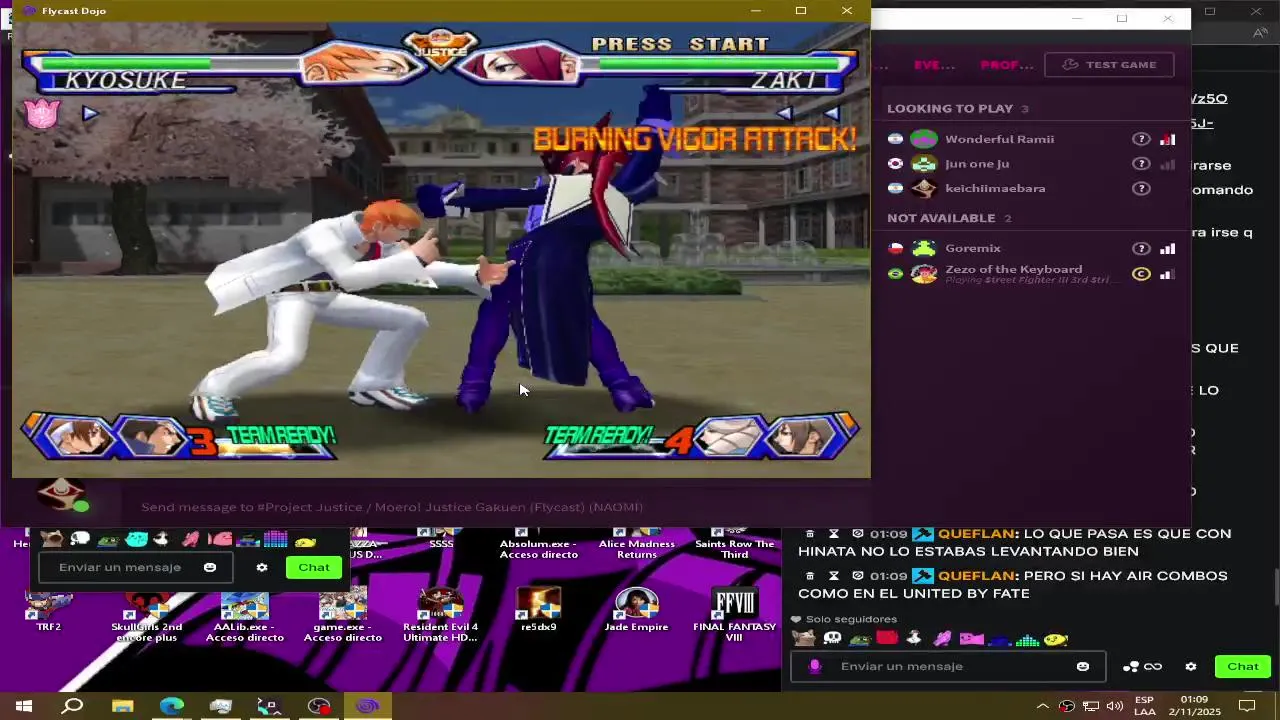1280x720 pixels.
Task: Click delete trash icon on HINATA message
Action: pyautogui.click(x=810, y=534)
